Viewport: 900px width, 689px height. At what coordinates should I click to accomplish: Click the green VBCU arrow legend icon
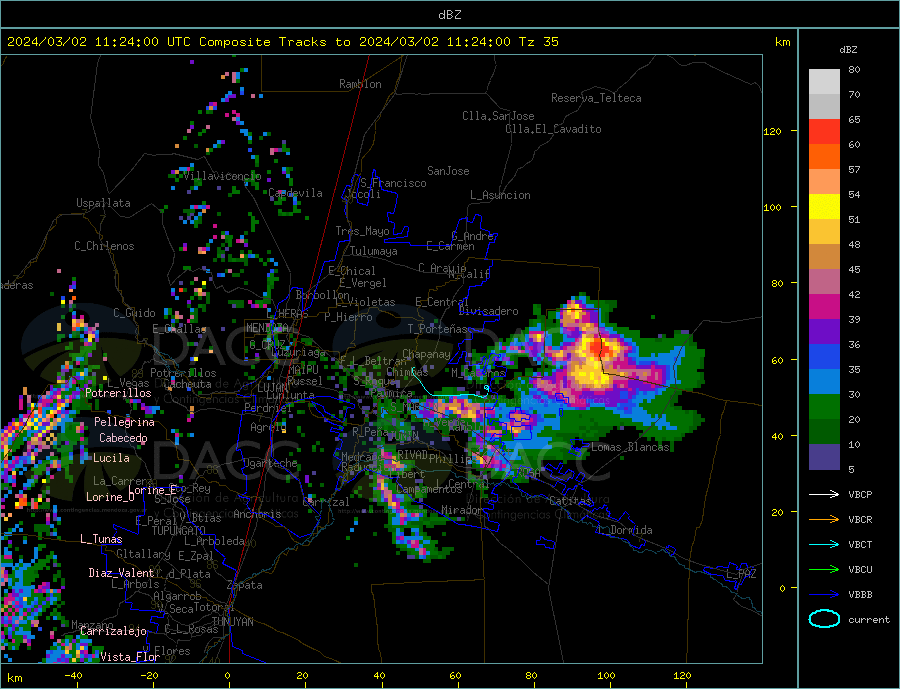(824, 570)
